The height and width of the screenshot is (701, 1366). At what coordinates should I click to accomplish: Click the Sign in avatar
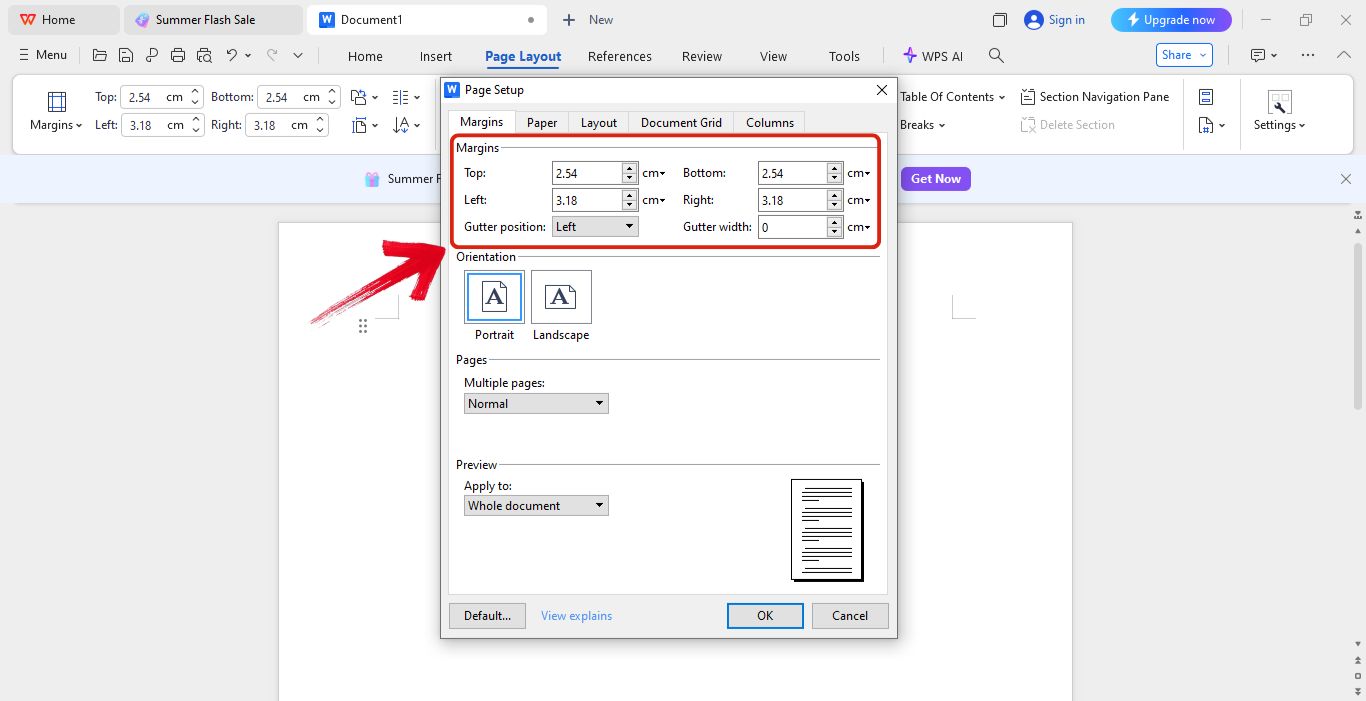pyautogui.click(x=1033, y=20)
